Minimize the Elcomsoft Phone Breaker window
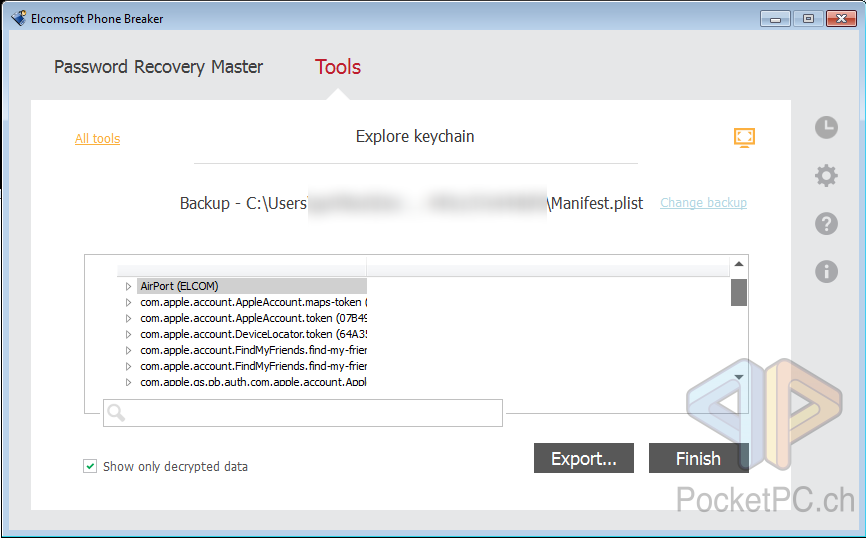This screenshot has height=538, width=866. [775, 19]
